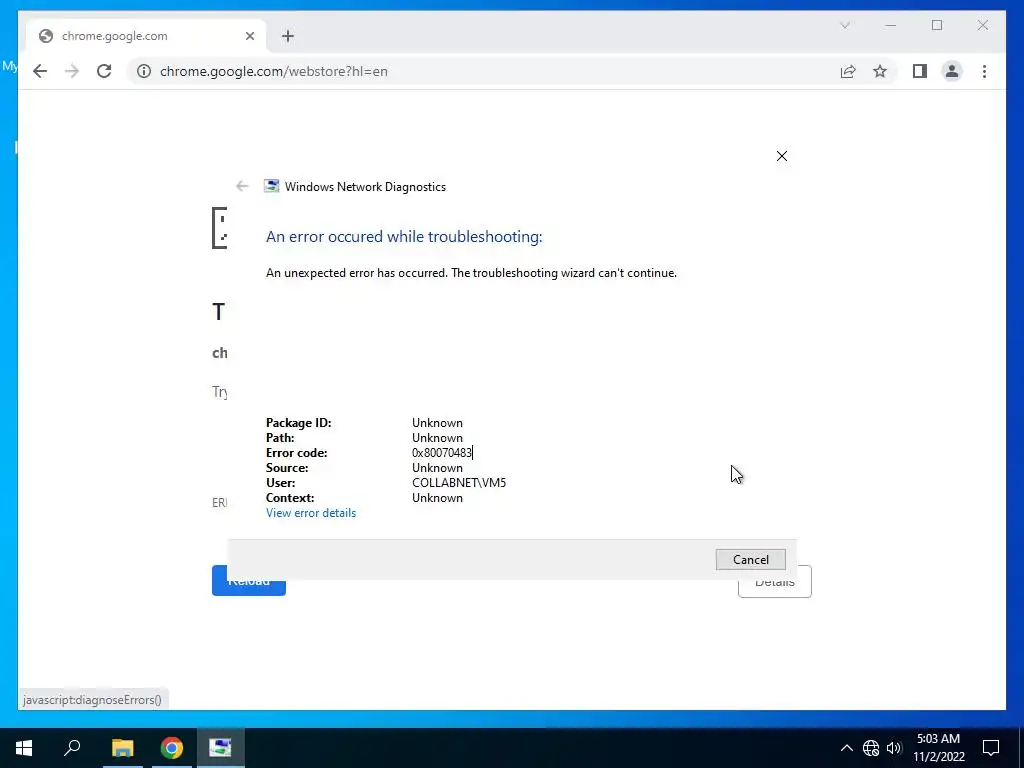Open the network status tray icon
The width and height of the screenshot is (1024, 768).
tap(871, 748)
